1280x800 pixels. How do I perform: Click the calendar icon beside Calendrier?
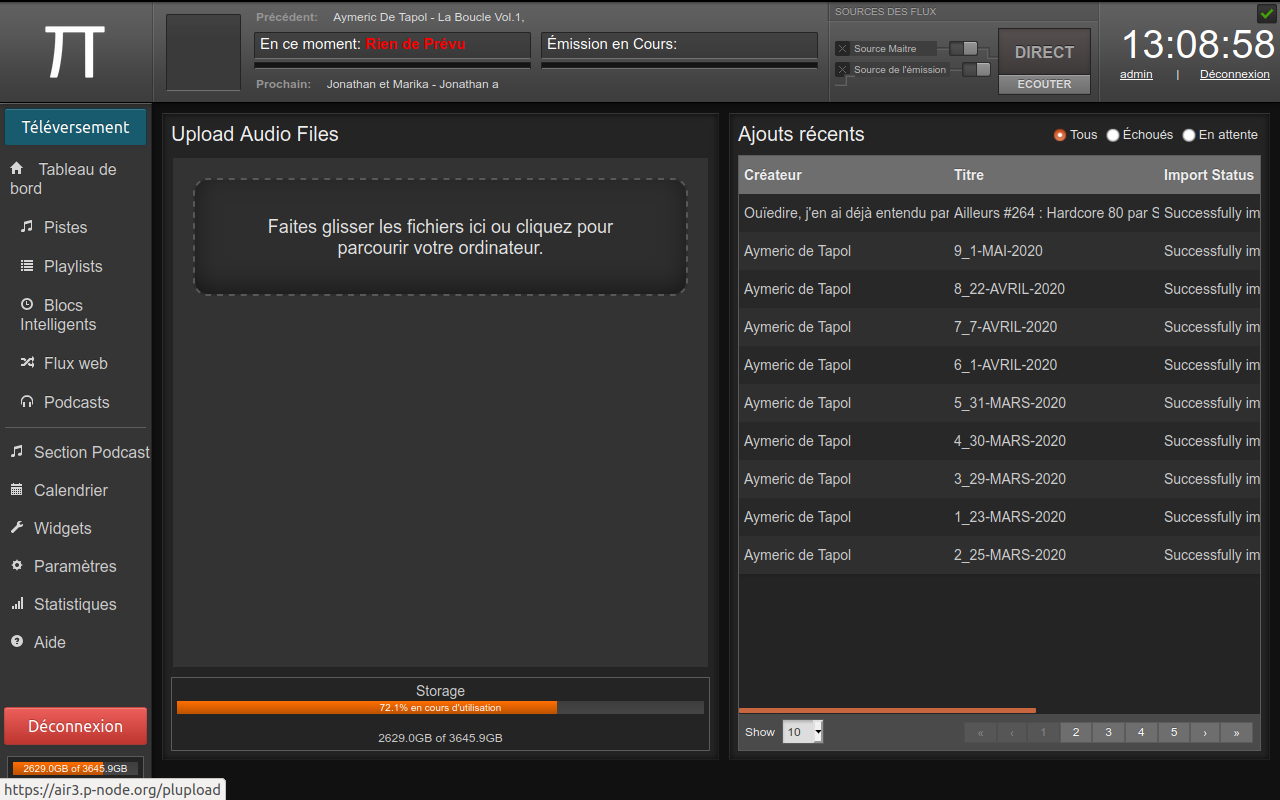point(17,490)
